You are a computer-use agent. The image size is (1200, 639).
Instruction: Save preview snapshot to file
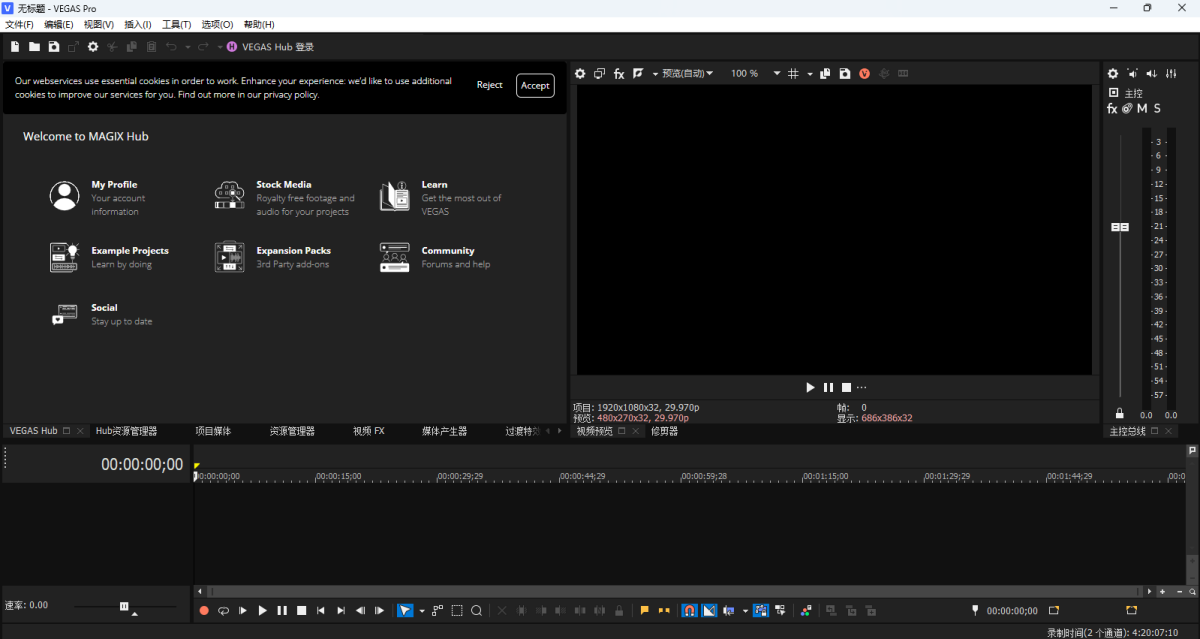(845, 73)
